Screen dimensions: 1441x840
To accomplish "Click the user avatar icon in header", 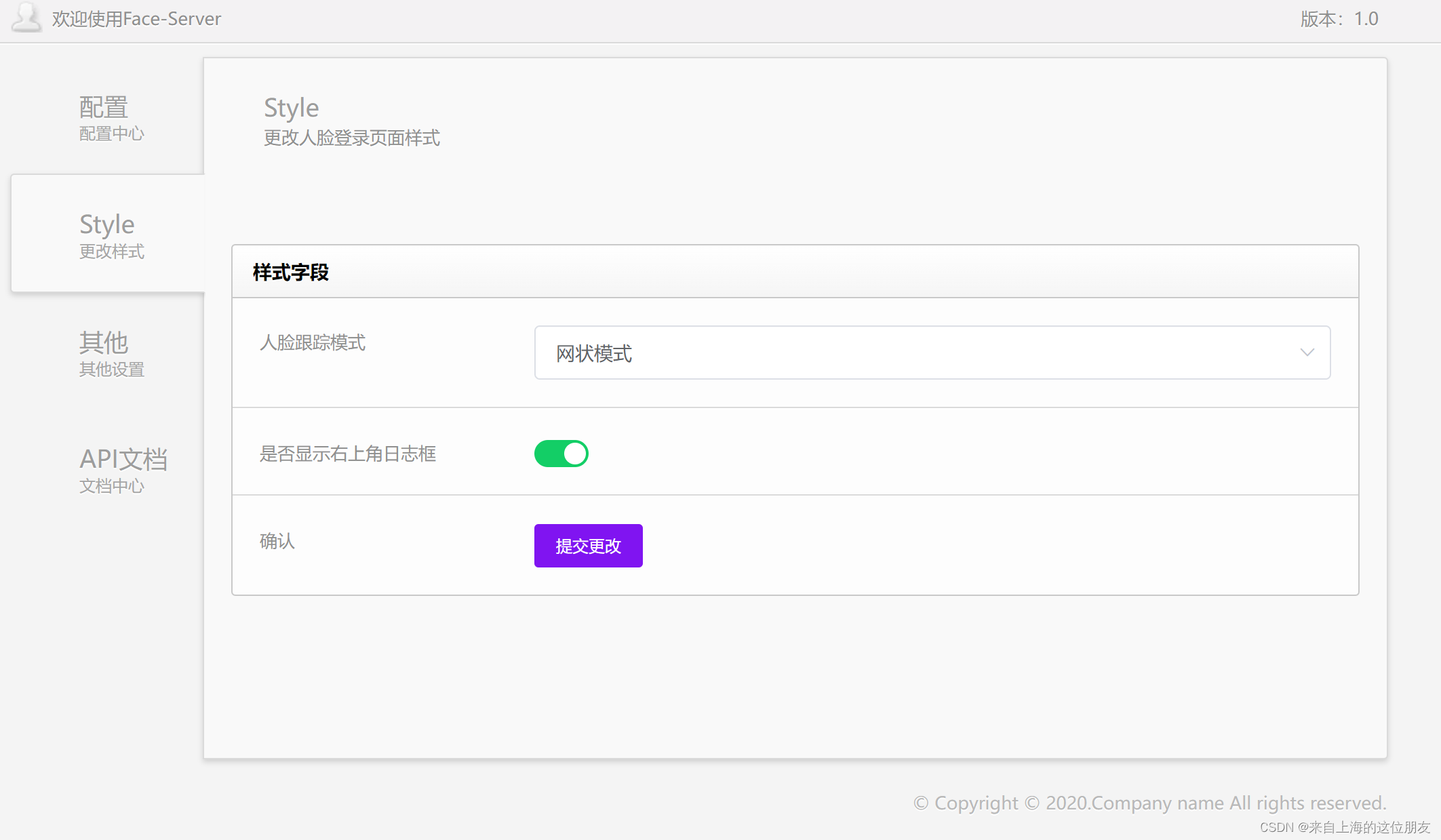I will [x=27, y=18].
